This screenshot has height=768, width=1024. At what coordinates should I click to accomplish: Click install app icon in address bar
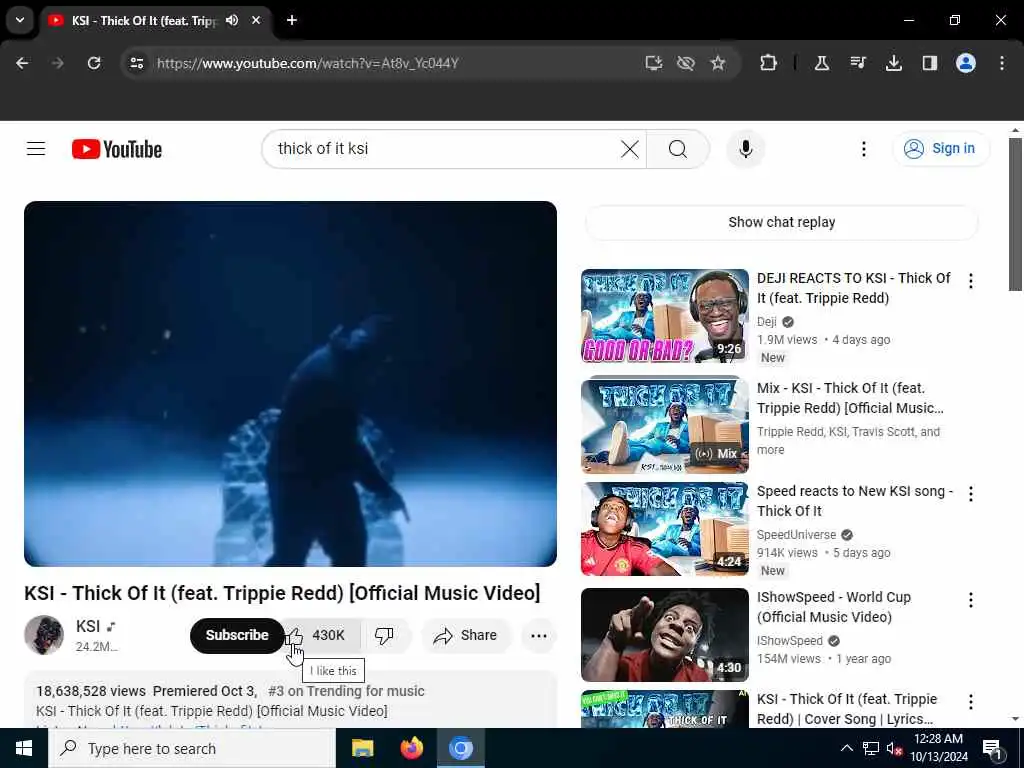tap(653, 63)
